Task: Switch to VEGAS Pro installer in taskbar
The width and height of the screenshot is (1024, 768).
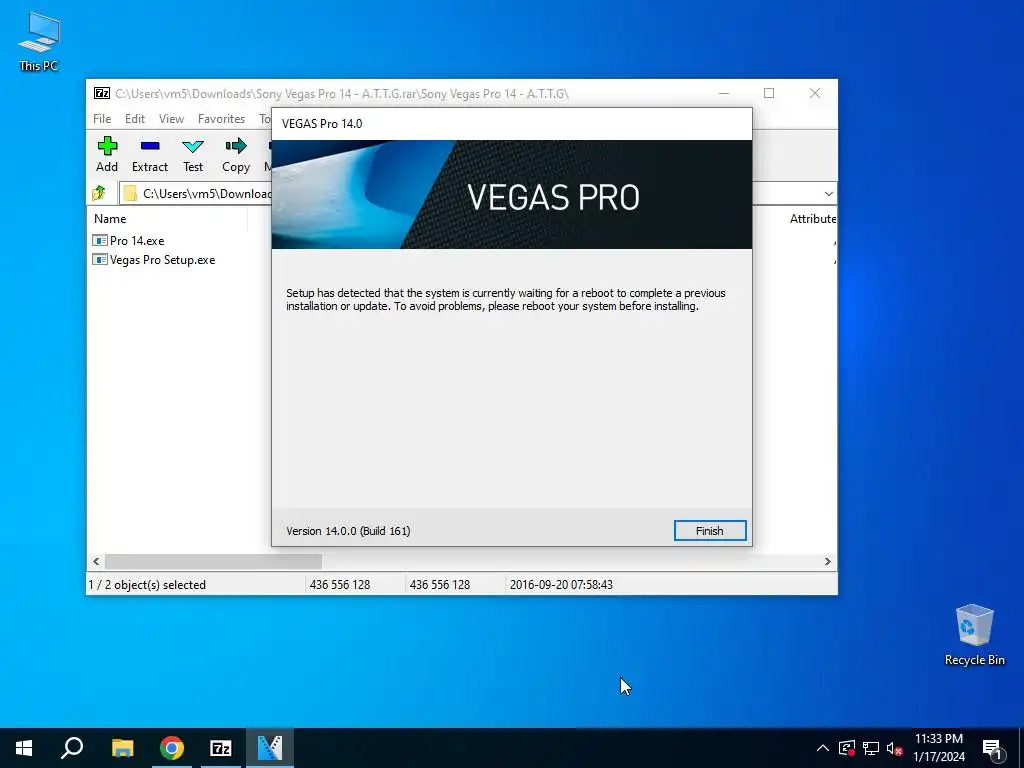Action: point(270,748)
